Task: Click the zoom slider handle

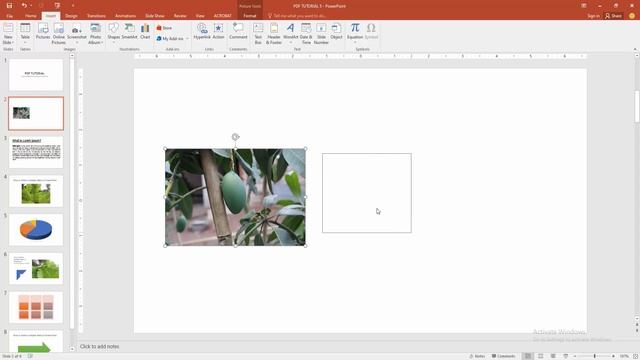Action: pos(595,356)
